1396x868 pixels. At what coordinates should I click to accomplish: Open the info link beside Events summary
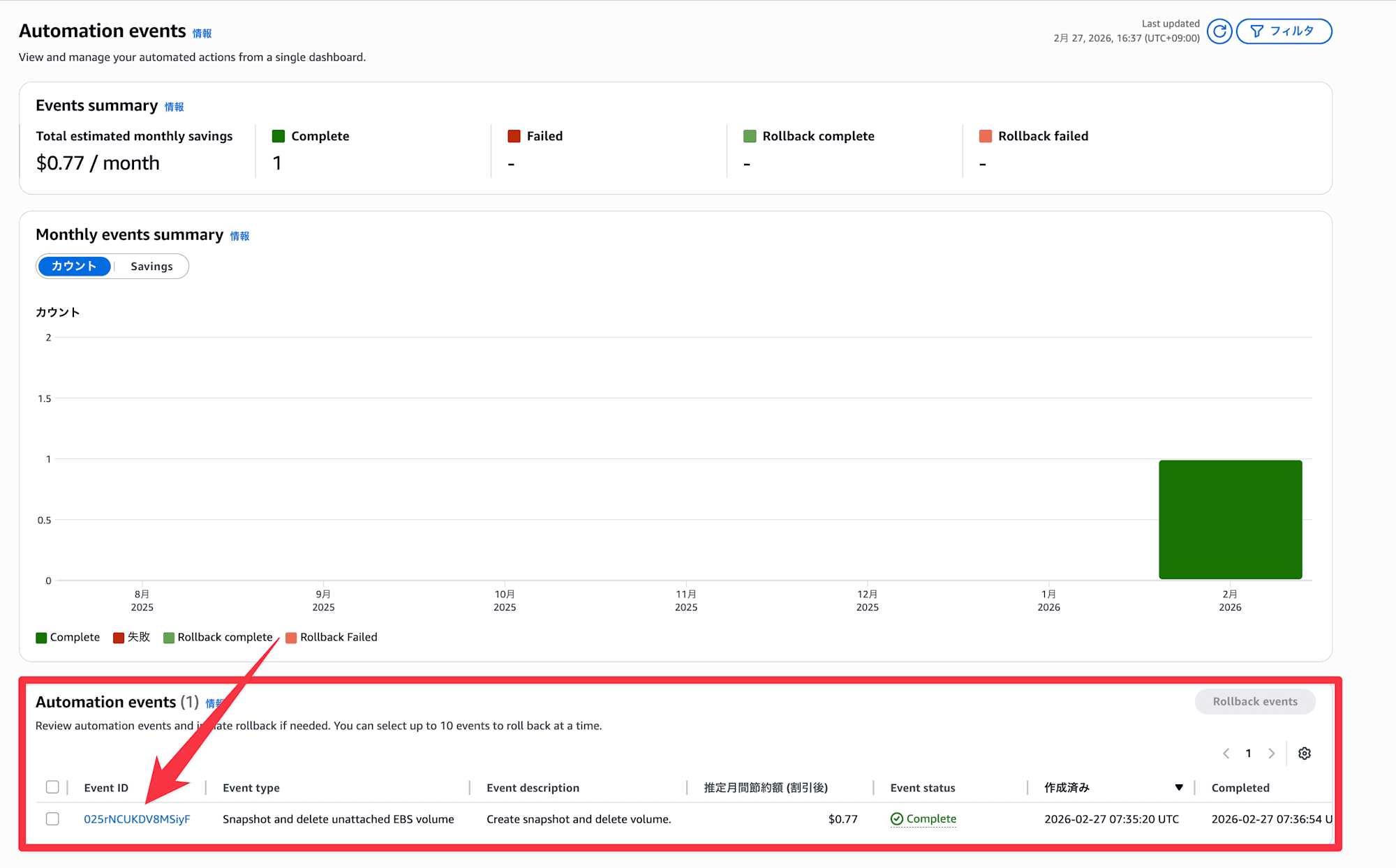tap(174, 107)
